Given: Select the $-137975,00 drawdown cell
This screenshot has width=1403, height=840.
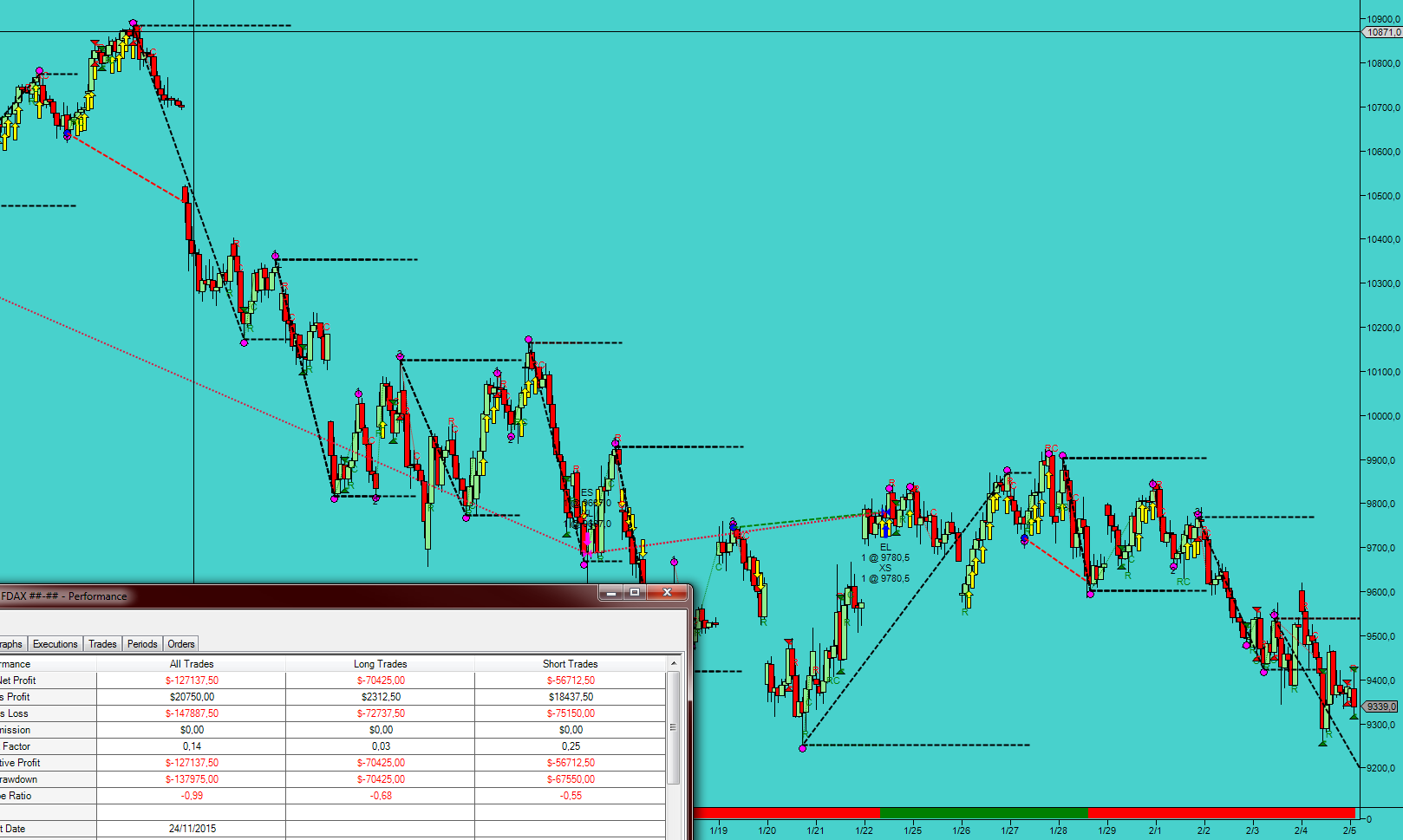Looking at the screenshot, I should (x=192, y=779).
